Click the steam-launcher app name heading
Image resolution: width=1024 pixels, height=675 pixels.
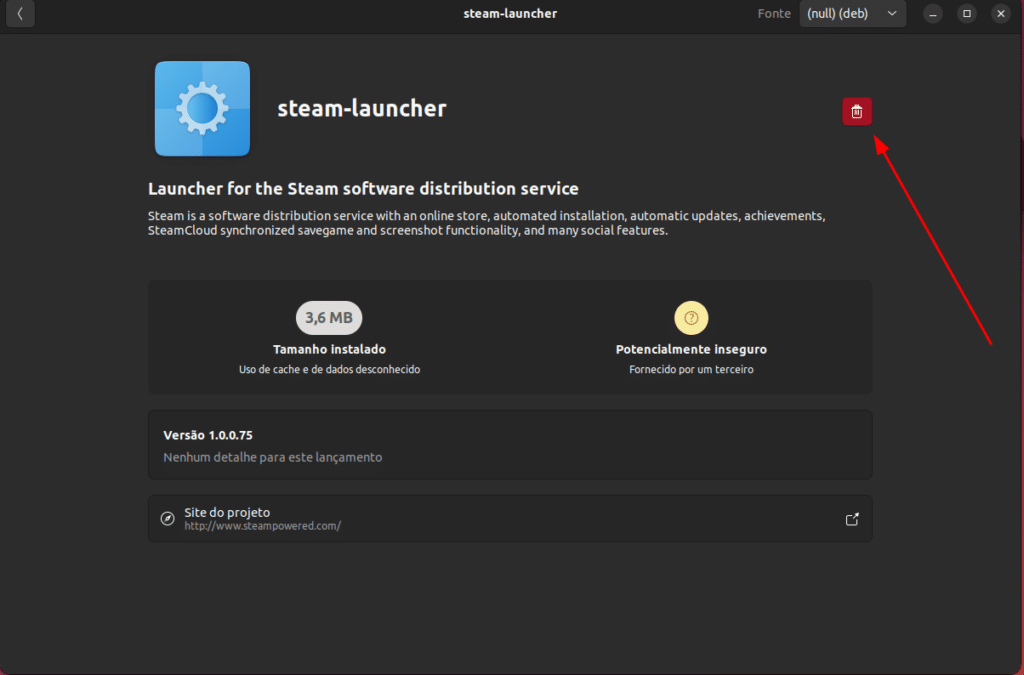coord(361,109)
